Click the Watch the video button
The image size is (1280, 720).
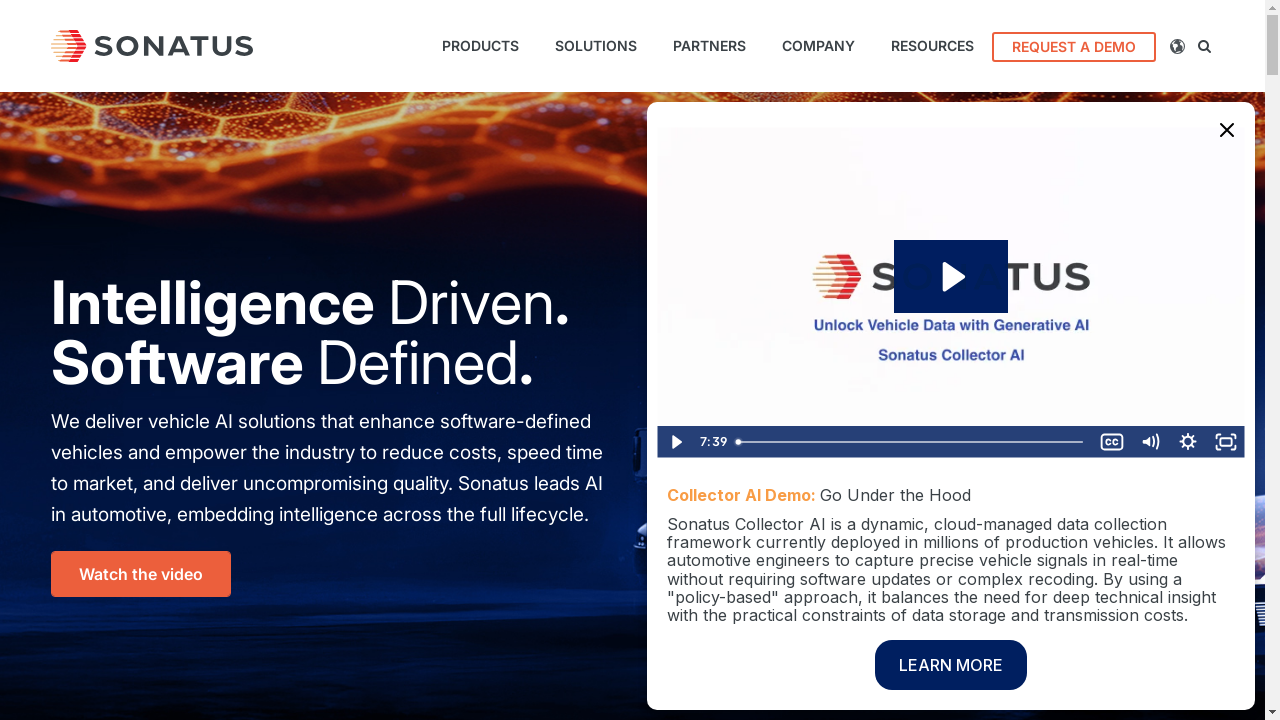pyautogui.click(x=141, y=574)
